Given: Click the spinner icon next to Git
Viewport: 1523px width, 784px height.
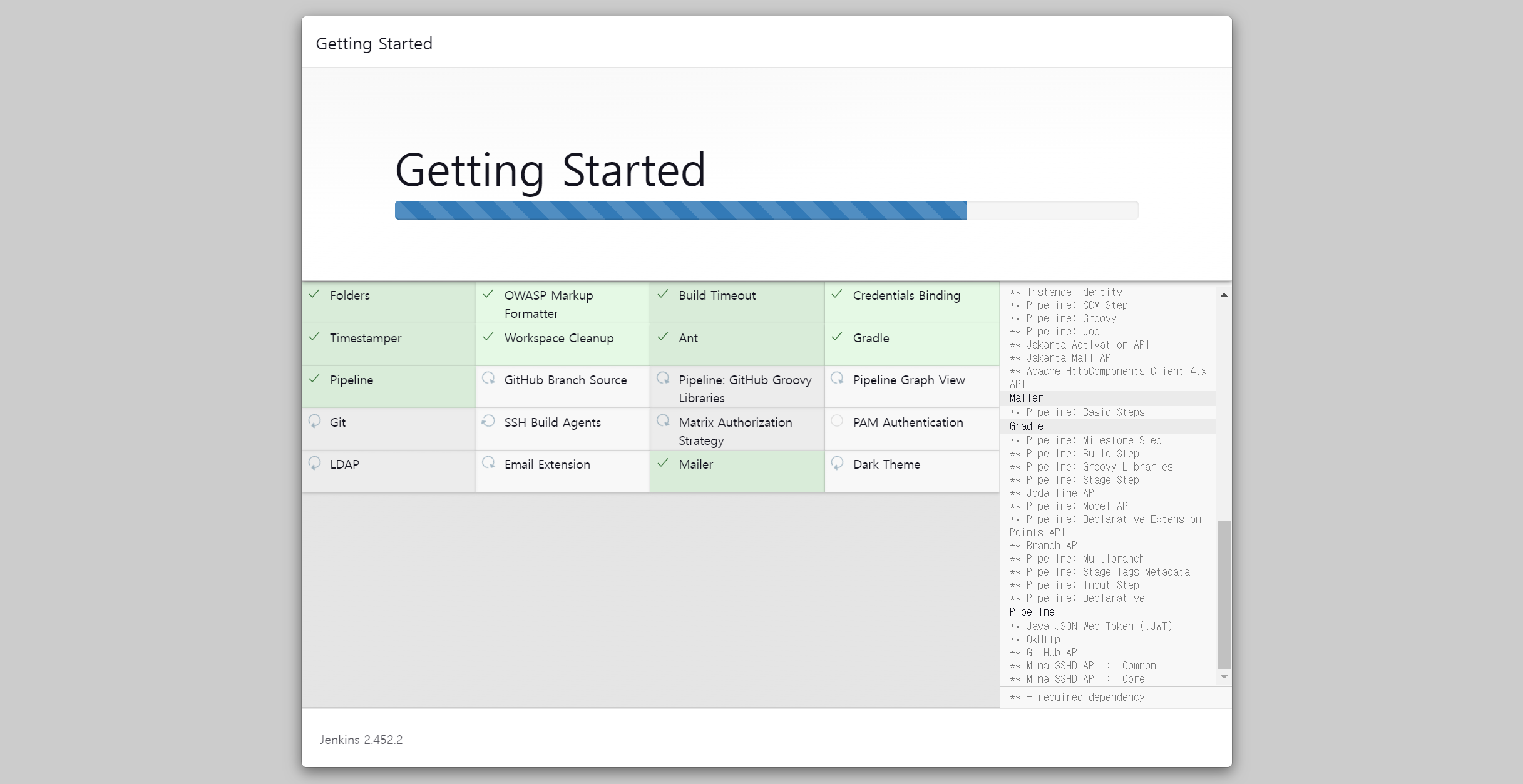Looking at the screenshot, I should (314, 421).
